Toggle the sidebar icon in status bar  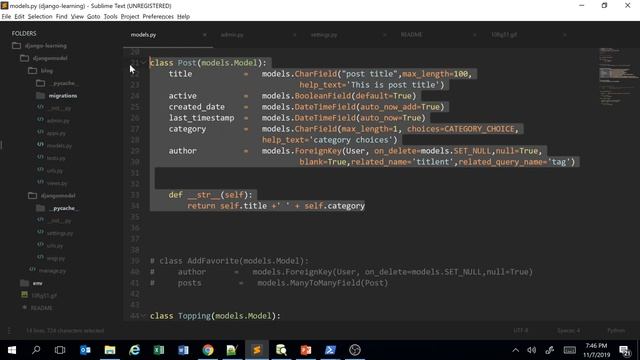9,331
